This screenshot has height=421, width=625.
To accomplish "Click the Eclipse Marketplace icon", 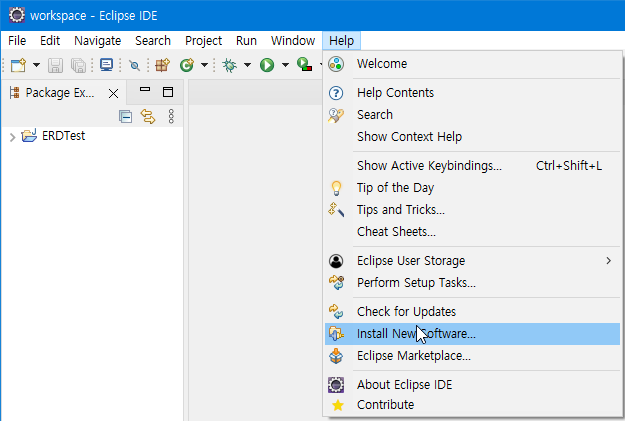I will pos(336,356).
